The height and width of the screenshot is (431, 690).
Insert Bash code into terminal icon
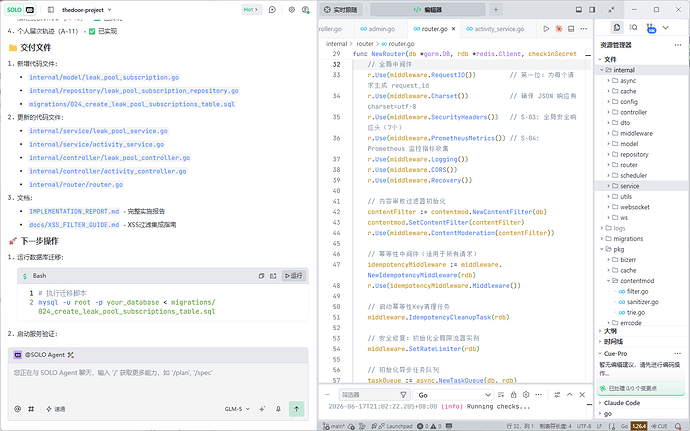click(x=273, y=276)
